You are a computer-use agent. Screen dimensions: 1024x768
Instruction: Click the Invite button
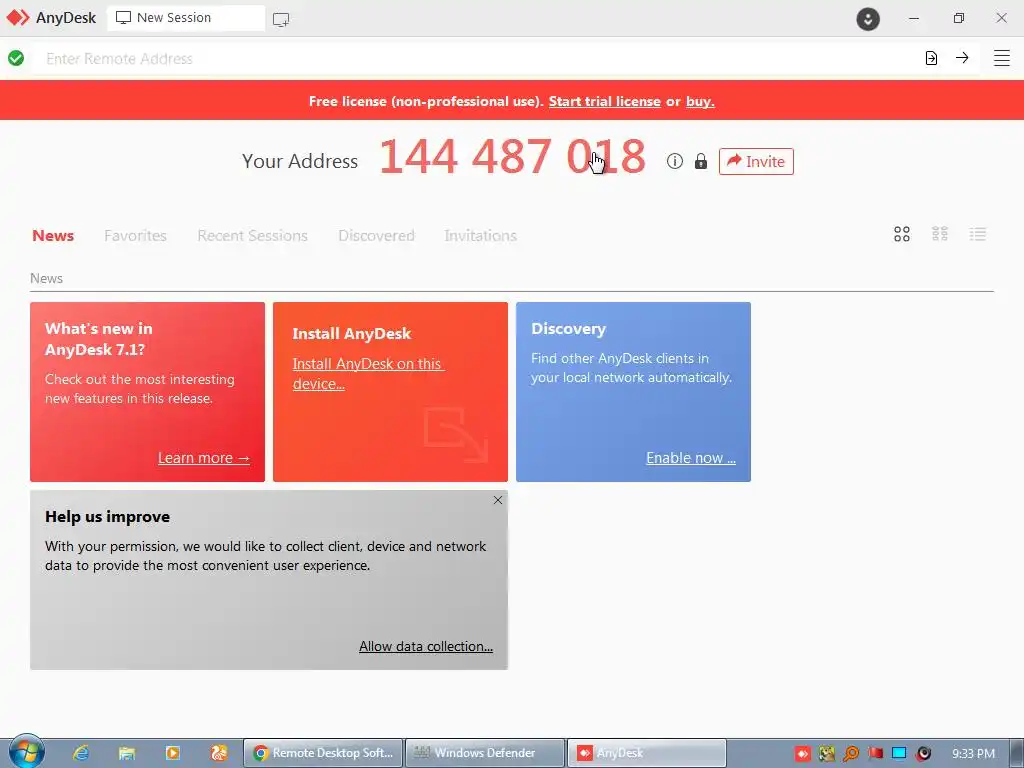point(756,161)
